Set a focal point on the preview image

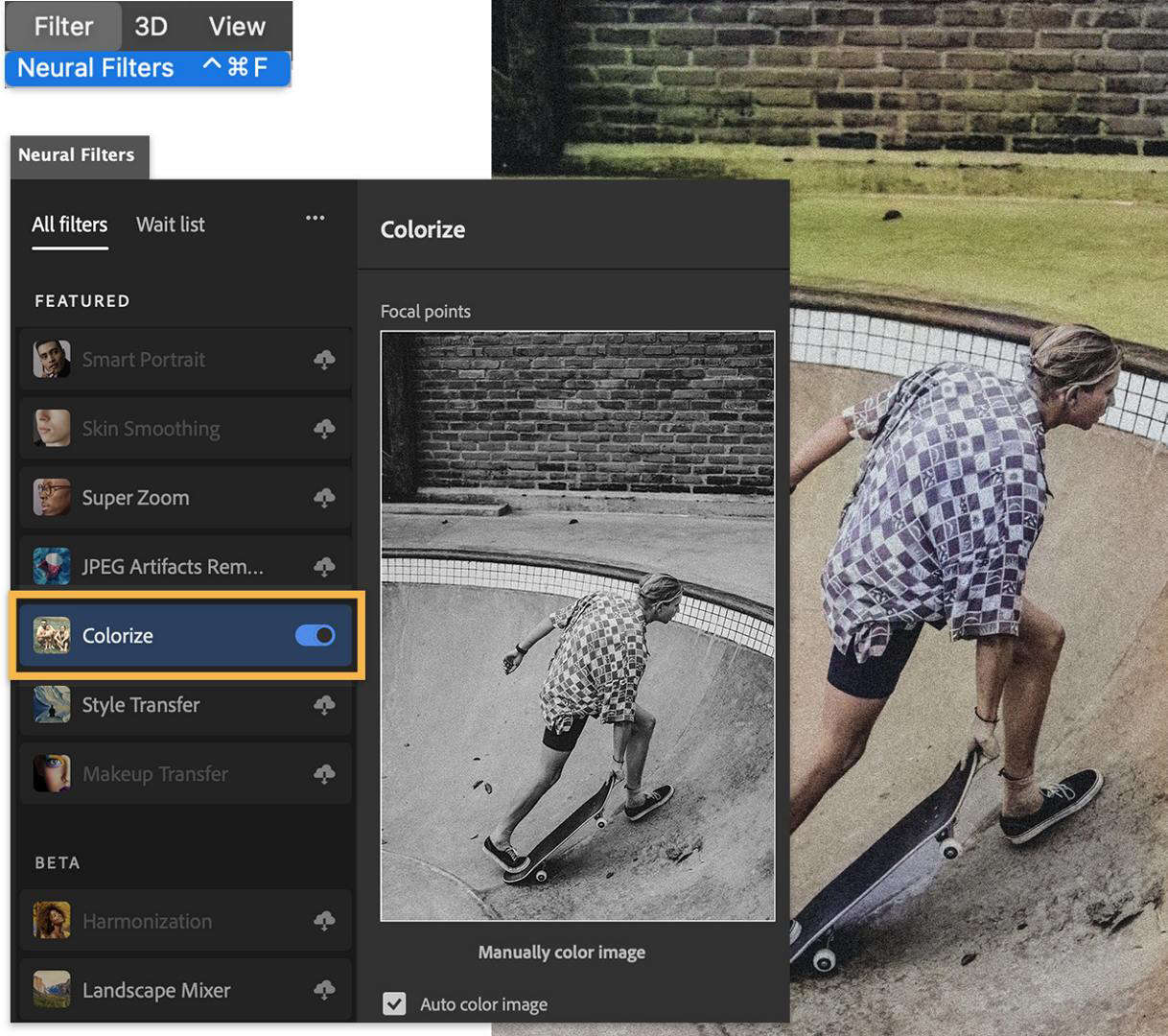click(575, 624)
